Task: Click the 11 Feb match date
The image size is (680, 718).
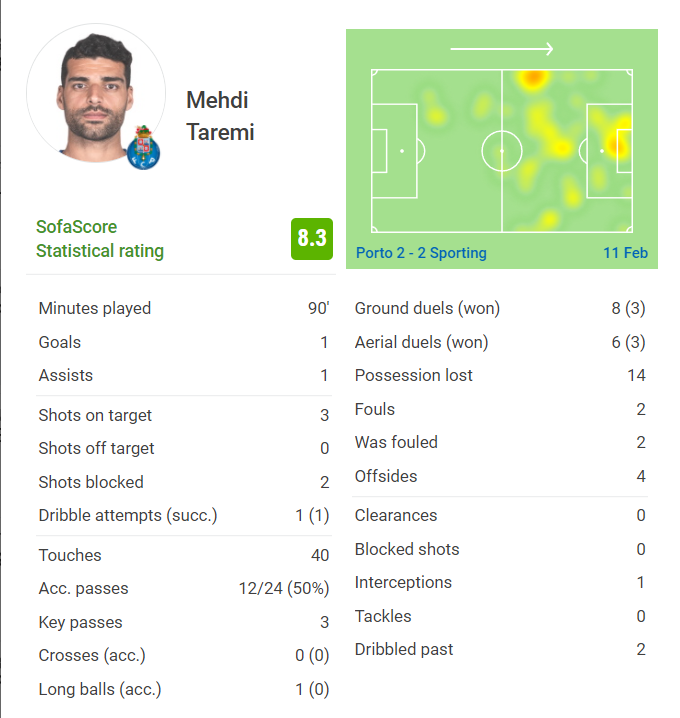Action: (x=625, y=253)
